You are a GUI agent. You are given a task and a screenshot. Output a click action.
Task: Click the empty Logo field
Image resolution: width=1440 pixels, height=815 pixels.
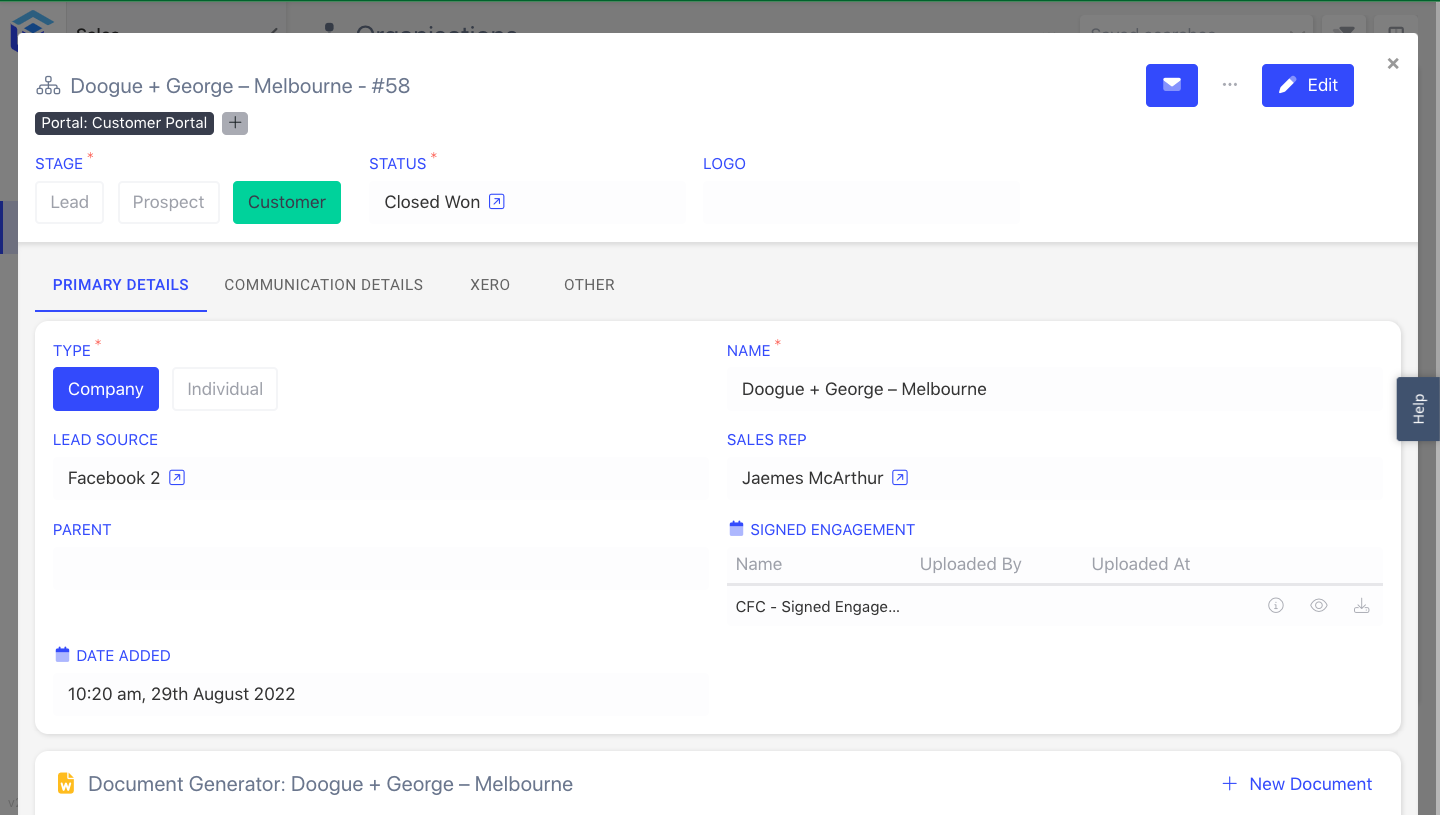click(861, 202)
